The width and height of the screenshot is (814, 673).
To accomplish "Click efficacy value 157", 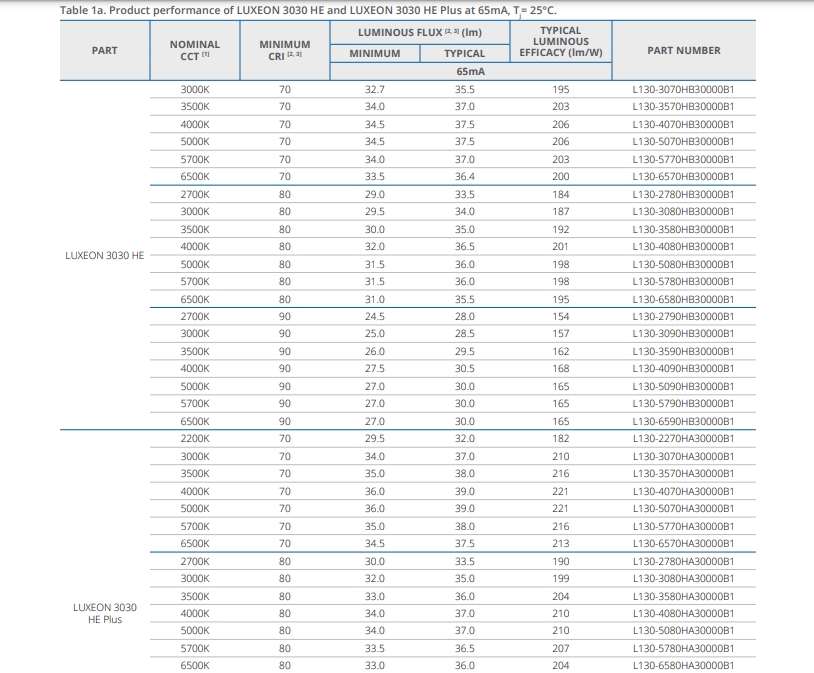I will click(x=561, y=333).
